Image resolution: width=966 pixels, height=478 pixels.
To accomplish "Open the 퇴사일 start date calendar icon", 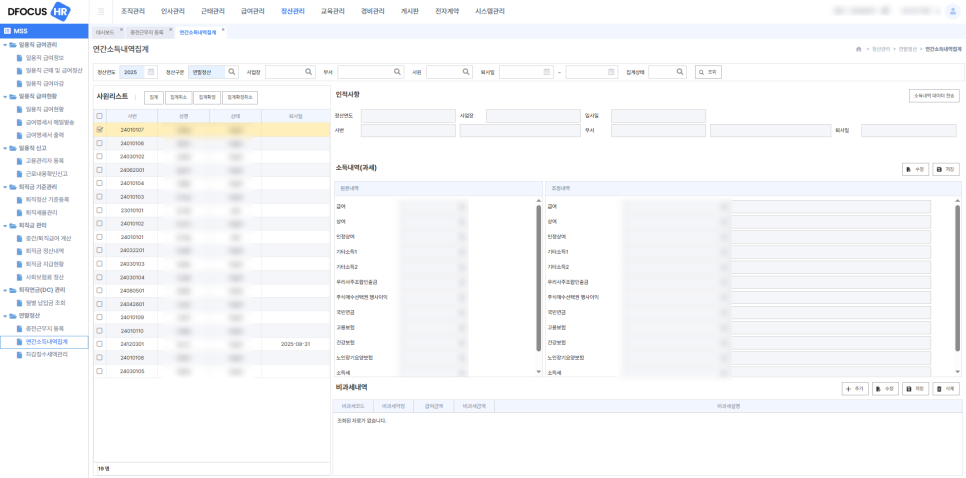I will pyautogui.click(x=546, y=72).
